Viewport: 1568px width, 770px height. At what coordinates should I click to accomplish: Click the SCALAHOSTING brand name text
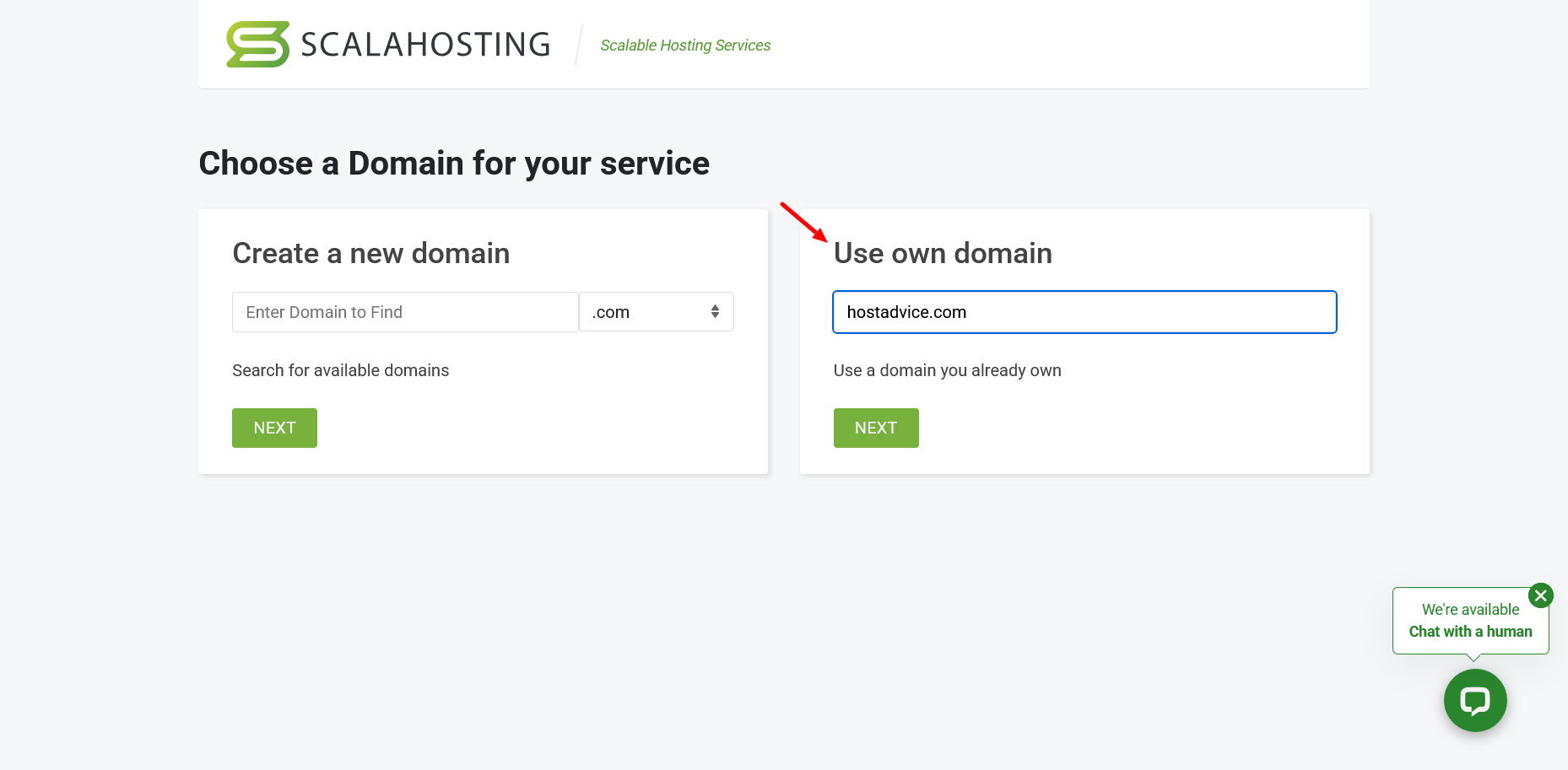[425, 45]
